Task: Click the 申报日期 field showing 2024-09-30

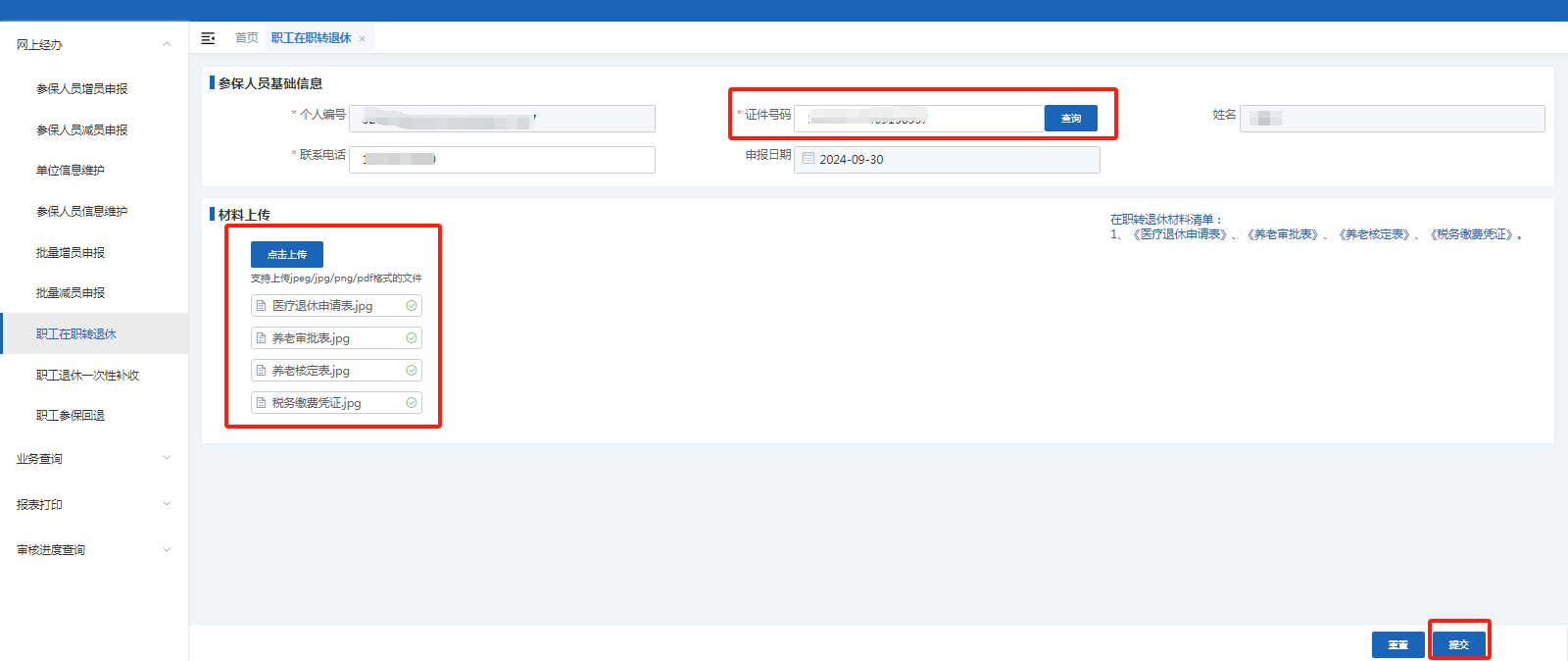Action: pyautogui.click(x=947, y=160)
